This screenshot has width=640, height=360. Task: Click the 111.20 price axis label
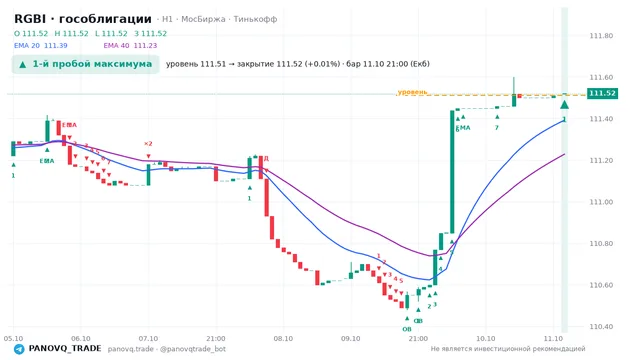point(601,160)
